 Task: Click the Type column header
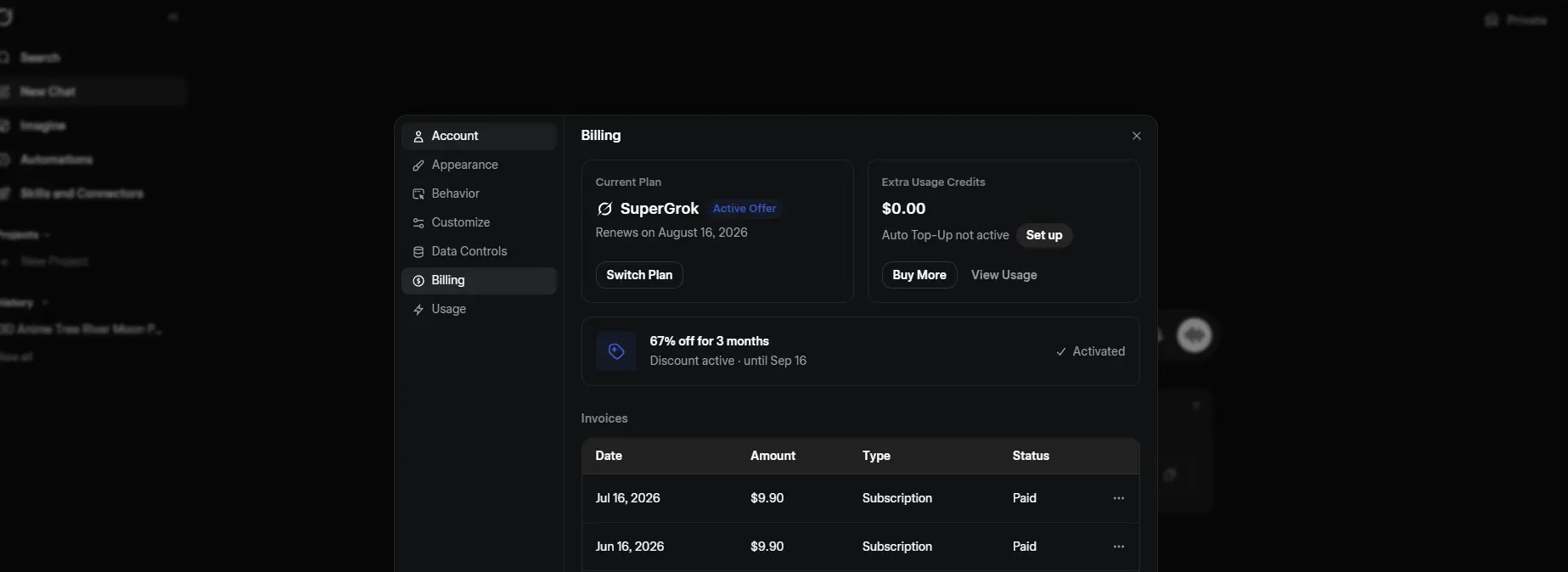[x=876, y=456]
